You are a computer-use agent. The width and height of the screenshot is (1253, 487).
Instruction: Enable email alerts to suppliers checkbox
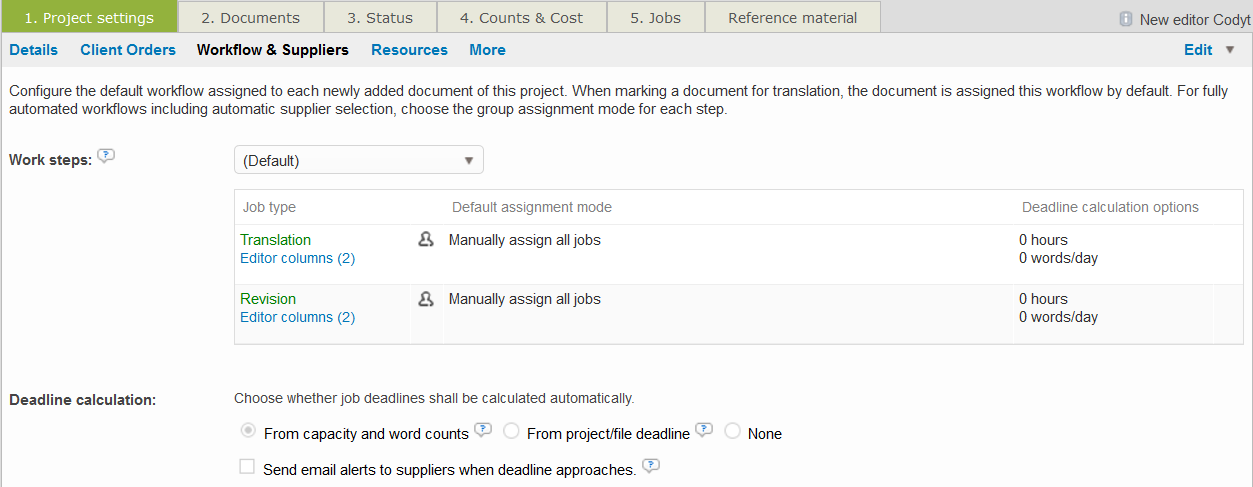coord(247,467)
